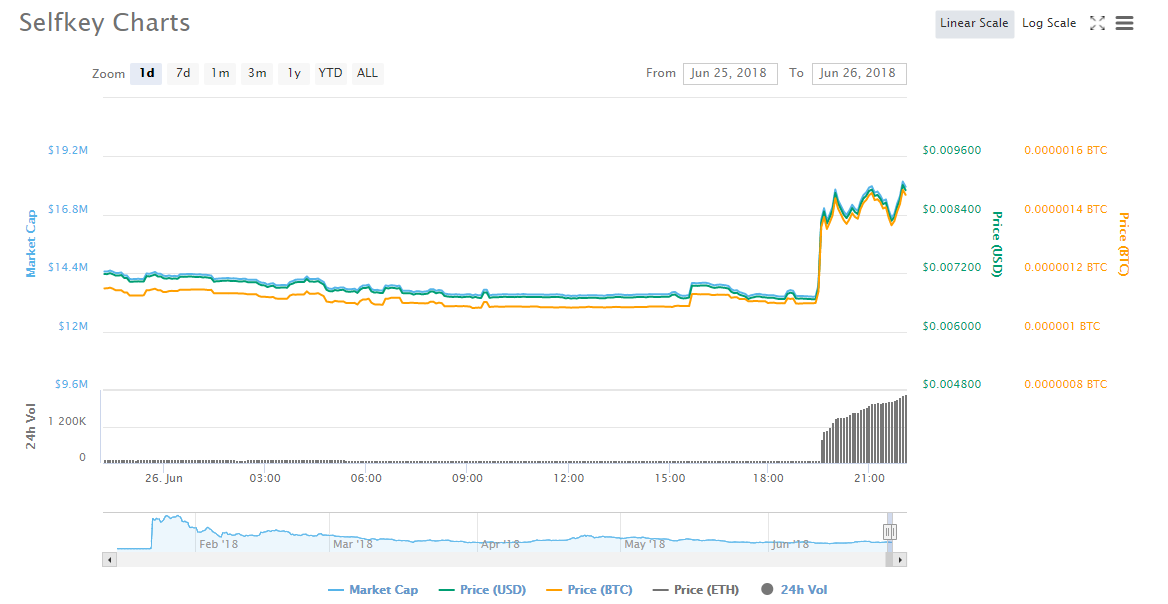The height and width of the screenshot is (604, 1168).
Task: Click the 1 200K volume axis label
Action: tap(67, 422)
